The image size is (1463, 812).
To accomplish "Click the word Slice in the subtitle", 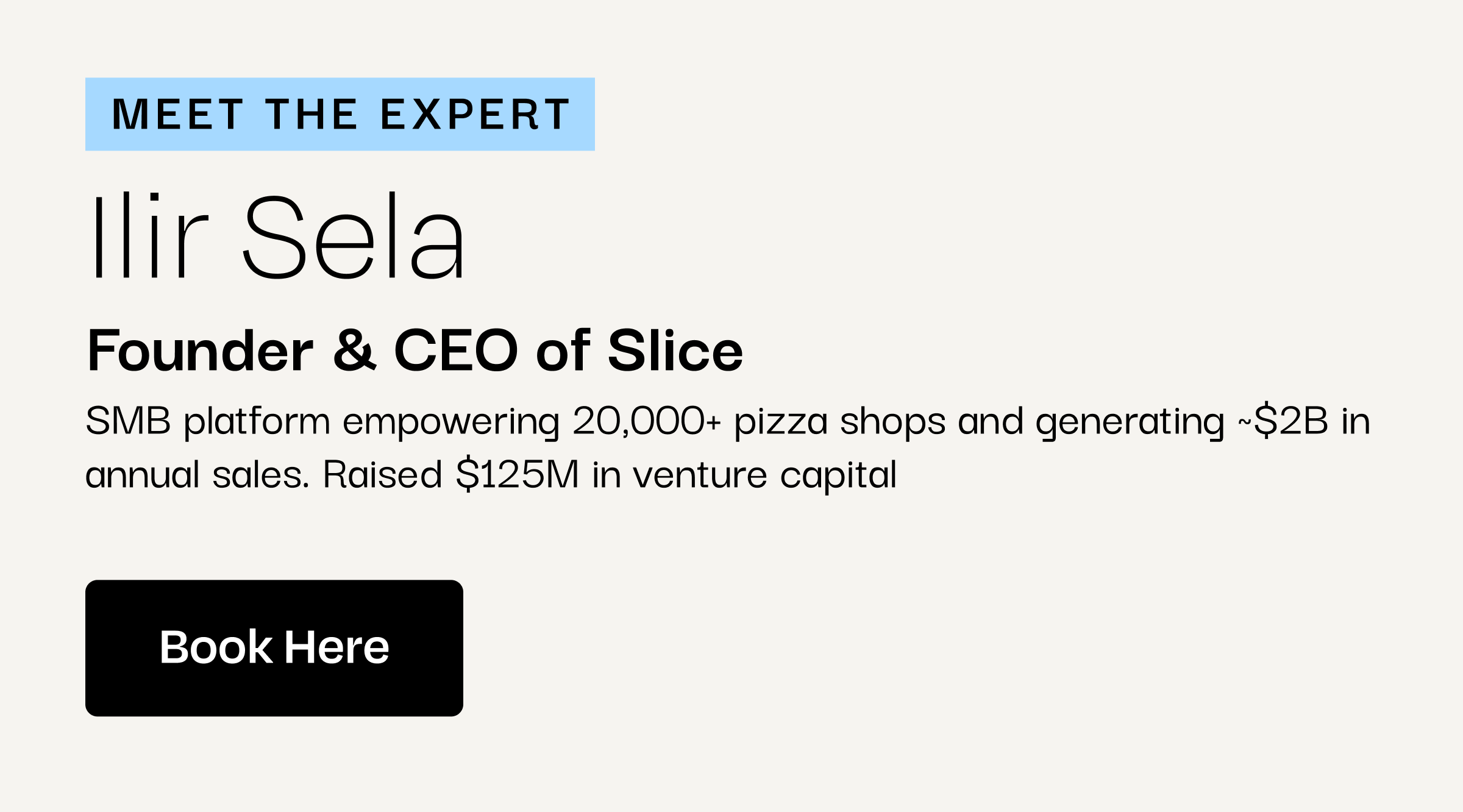I will click(675, 351).
